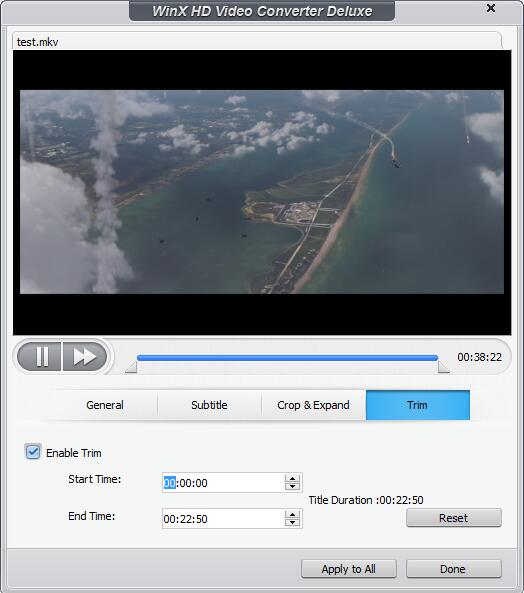Decrease End Time with down arrow
Viewport: 524px width, 593px height.
click(x=292, y=523)
